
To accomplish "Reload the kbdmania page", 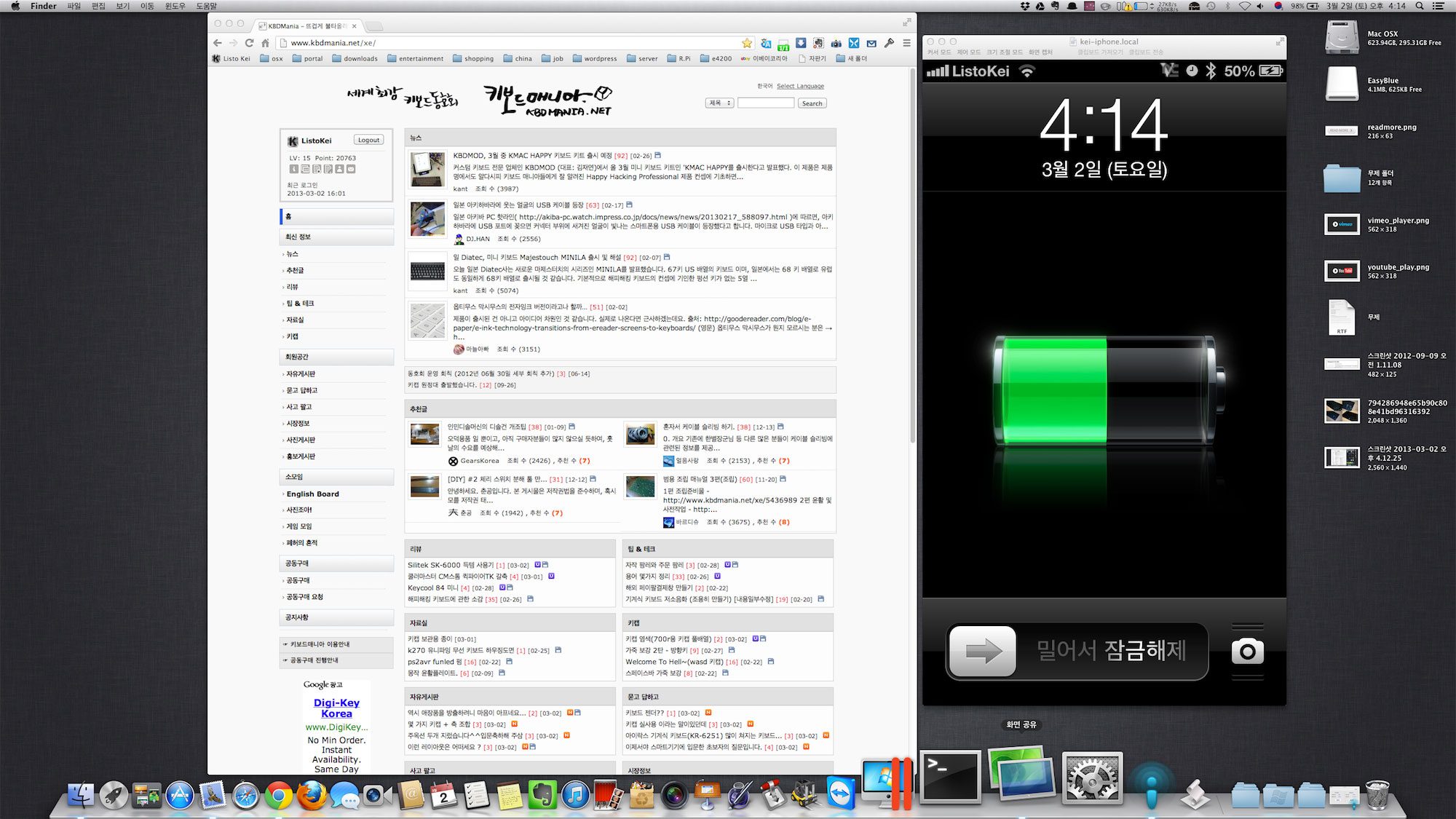I will coord(250,43).
